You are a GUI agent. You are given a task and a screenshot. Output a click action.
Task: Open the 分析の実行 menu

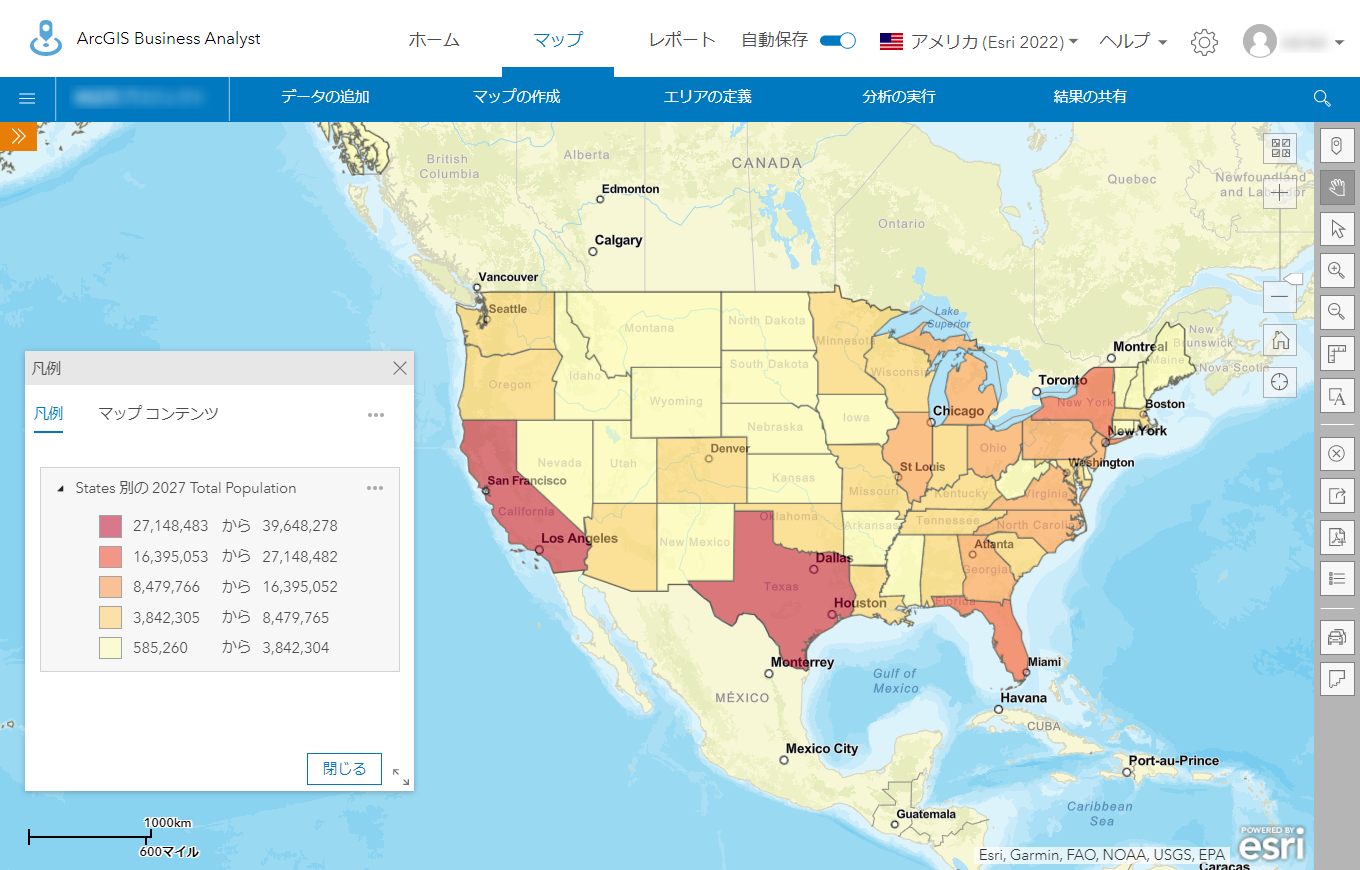tap(899, 97)
